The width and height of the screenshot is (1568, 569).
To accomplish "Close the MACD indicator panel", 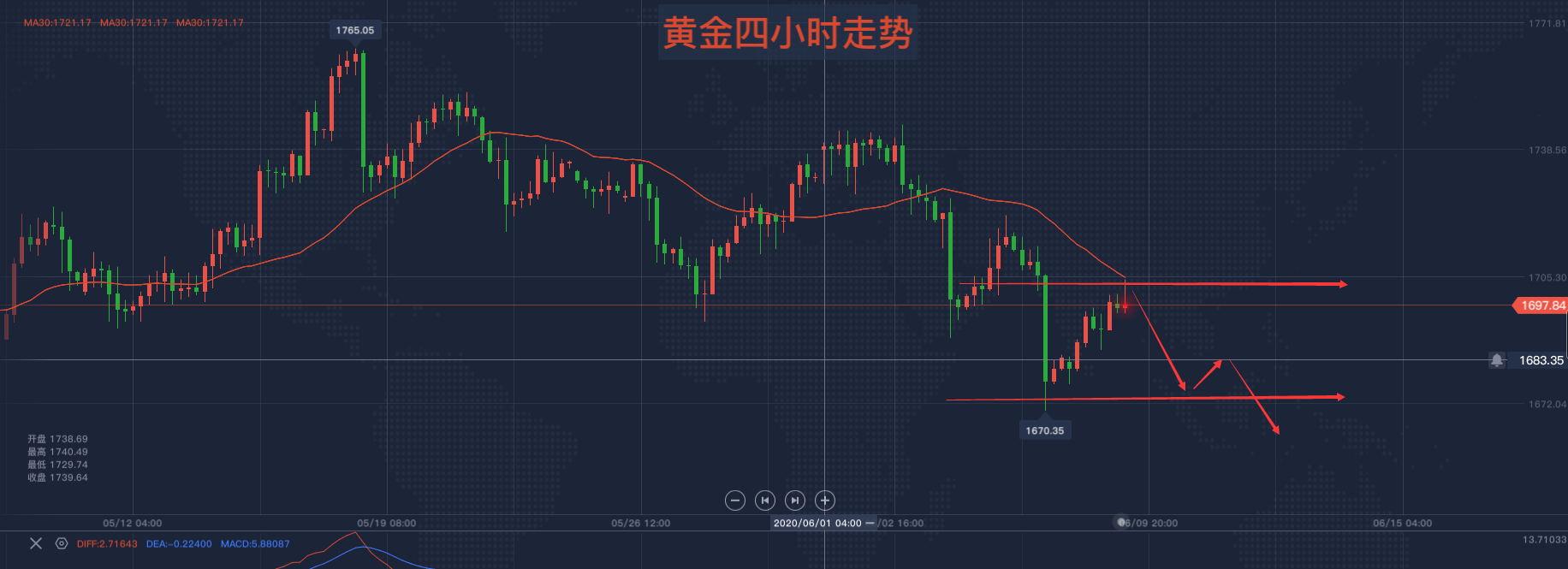I will coord(36,543).
